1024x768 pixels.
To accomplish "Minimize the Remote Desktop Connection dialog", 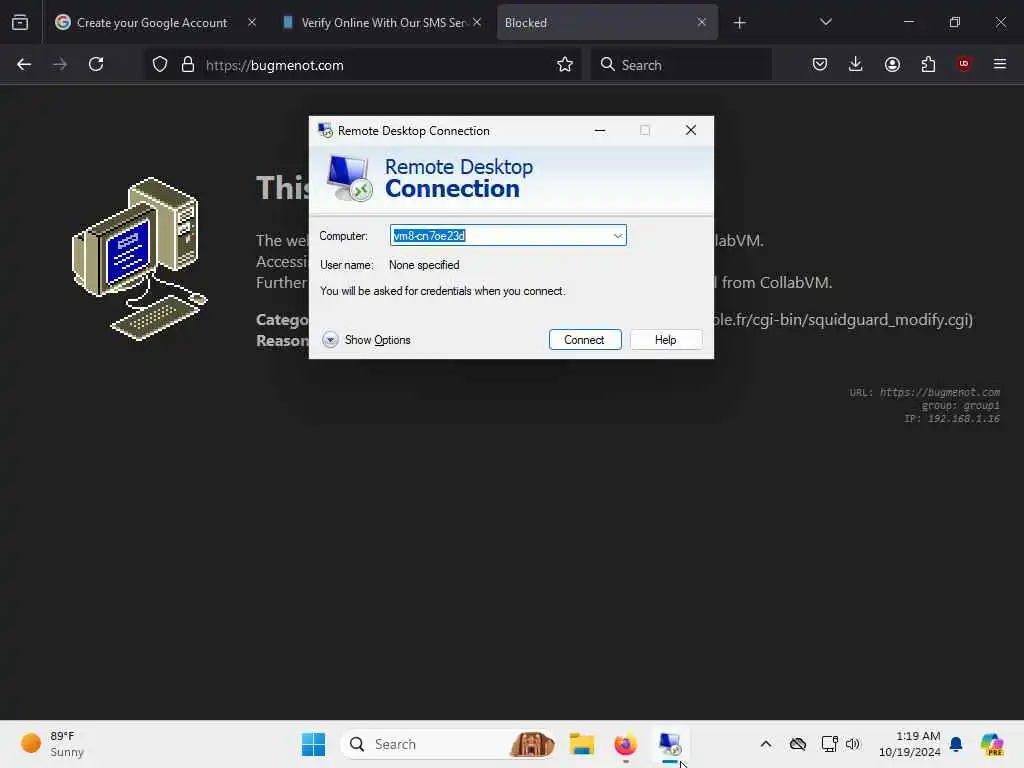I will click(600, 130).
